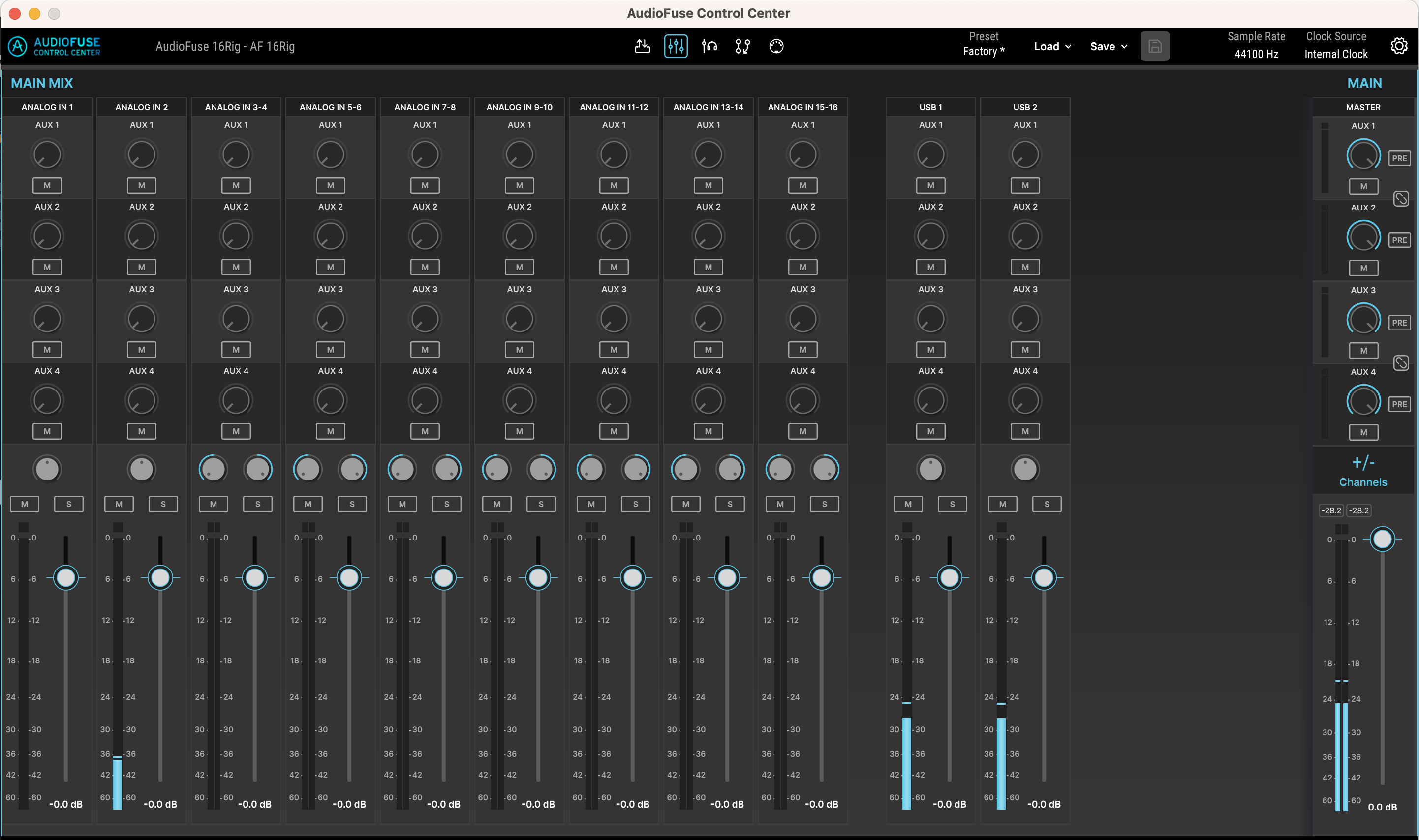Click the ANALOG IN 9-10 channel name
Viewport: 1419px width, 840px height.
coord(519,107)
